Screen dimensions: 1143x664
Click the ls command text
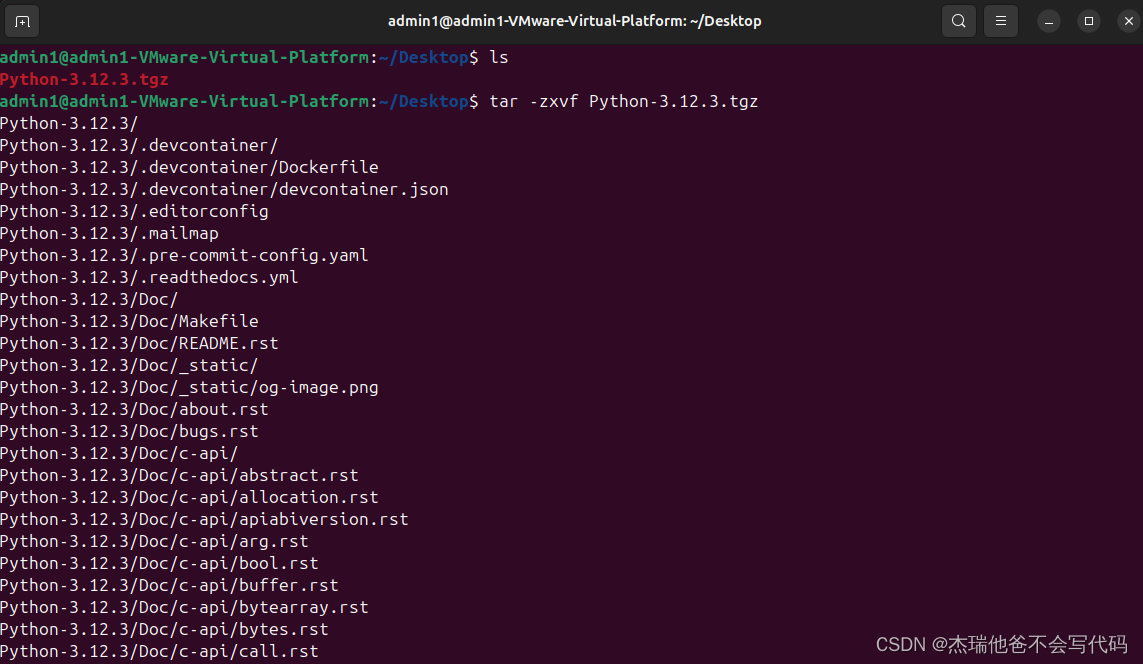500,57
